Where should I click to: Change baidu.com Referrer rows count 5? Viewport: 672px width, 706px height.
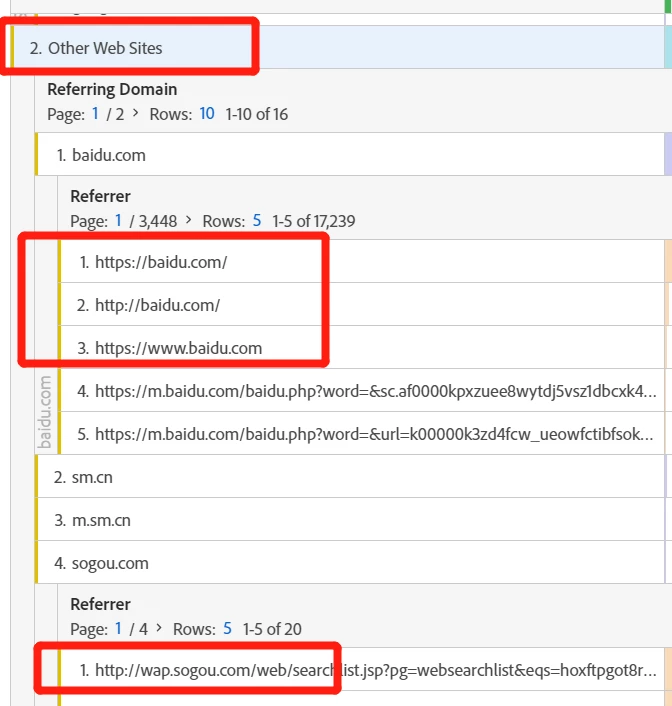(x=257, y=220)
